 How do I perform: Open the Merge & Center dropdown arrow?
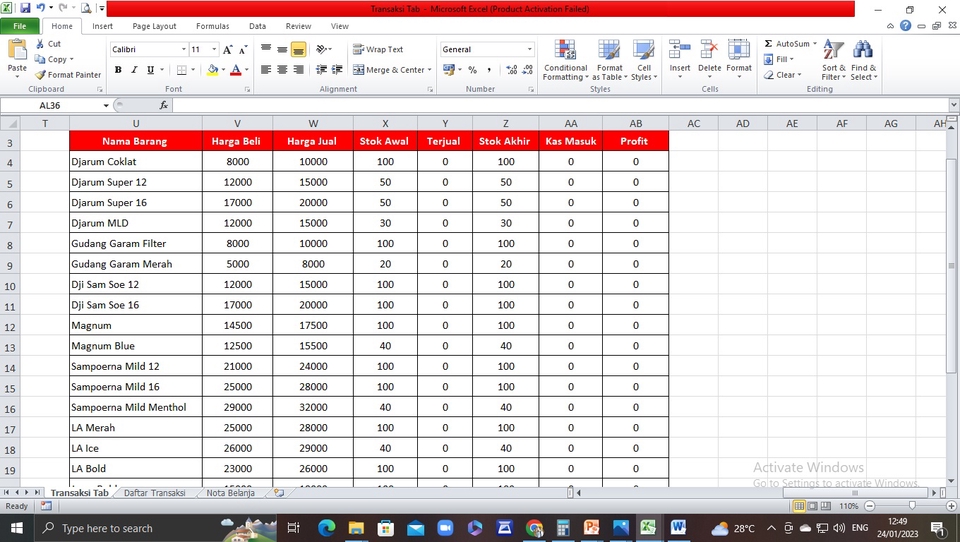[430, 70]
